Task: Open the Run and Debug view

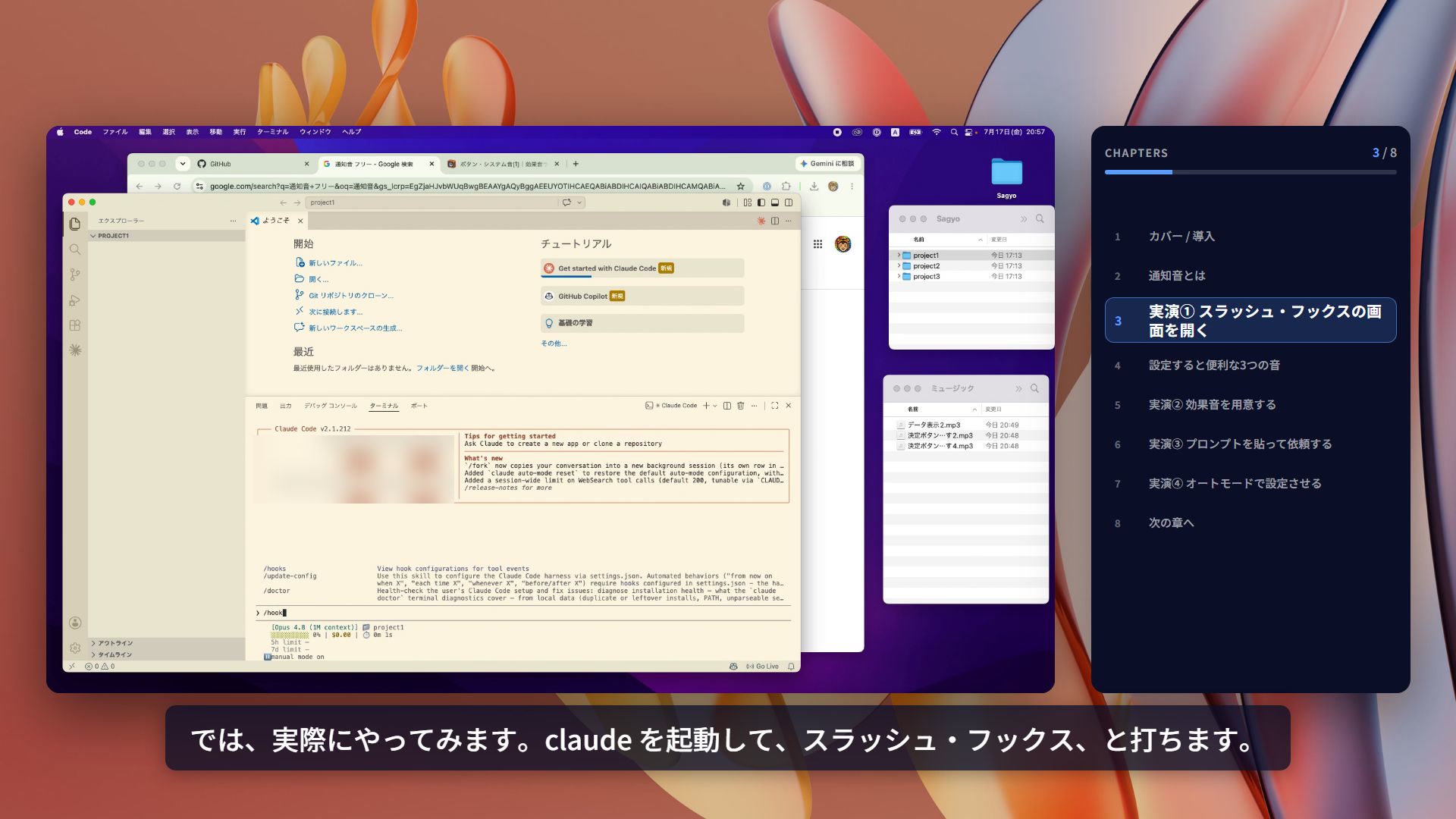Action: tap(74, 300)
